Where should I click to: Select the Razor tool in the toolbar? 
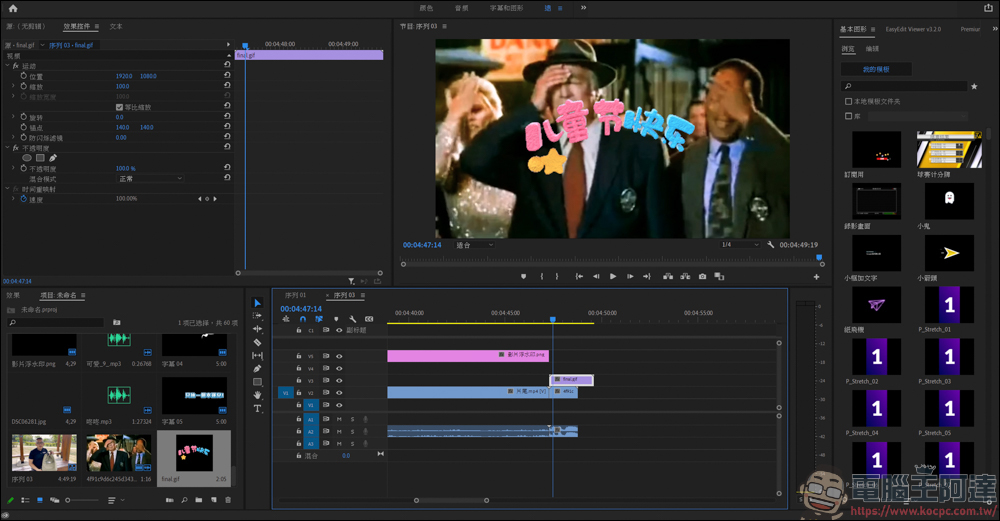(257, 342)
